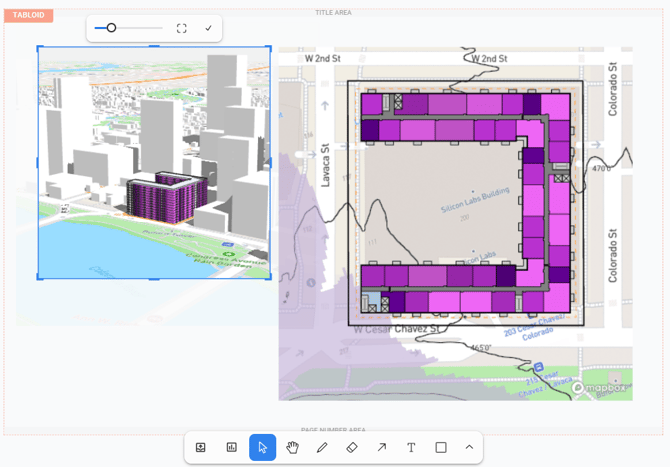
Task: Expand the toolbar with chevron up
Action: coord(469,448)
